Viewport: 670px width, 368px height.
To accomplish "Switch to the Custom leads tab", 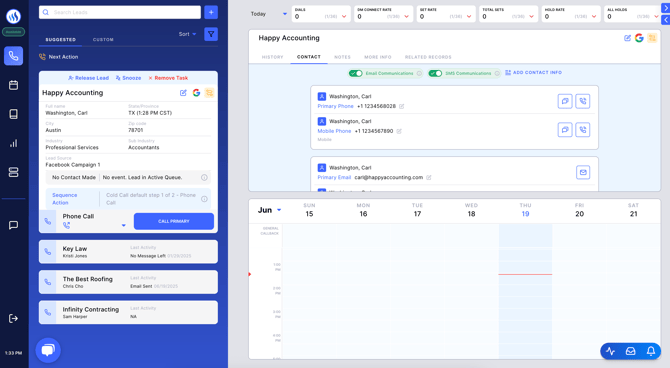I will click(x=103, y=39).
